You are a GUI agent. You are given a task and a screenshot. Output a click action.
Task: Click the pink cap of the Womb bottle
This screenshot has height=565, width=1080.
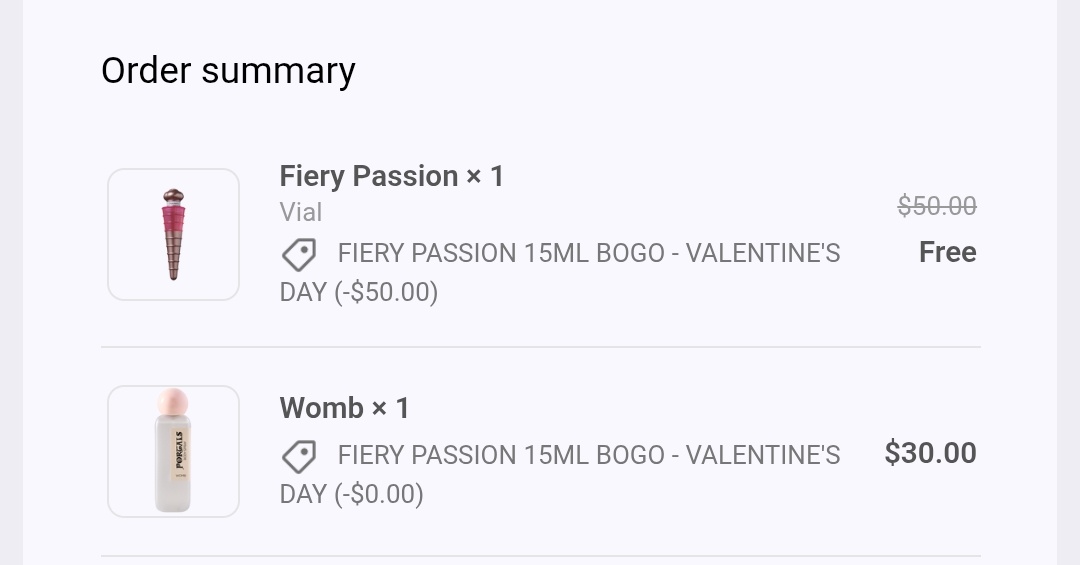[173, 402]
